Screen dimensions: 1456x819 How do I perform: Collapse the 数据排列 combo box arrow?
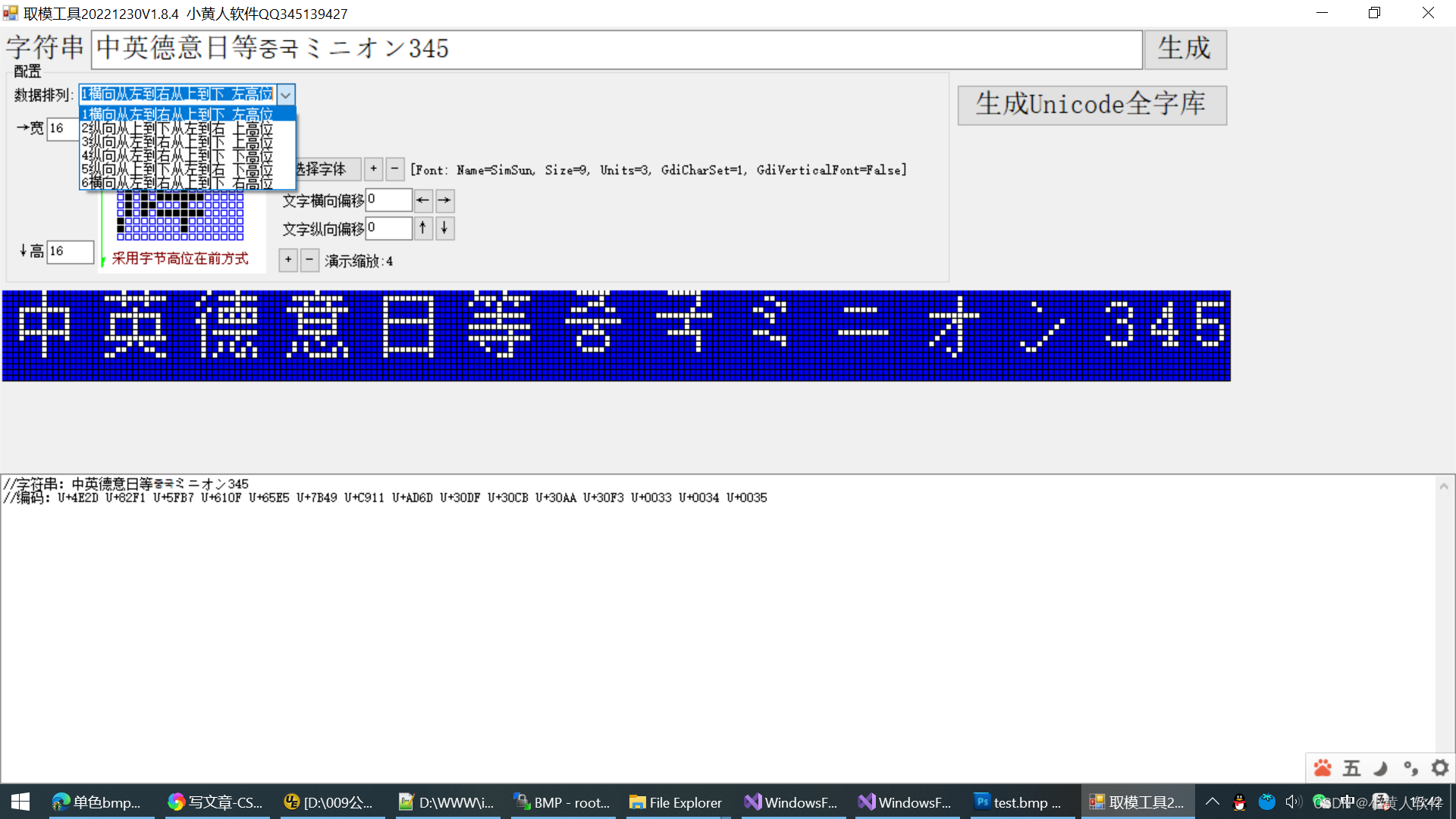286,95
